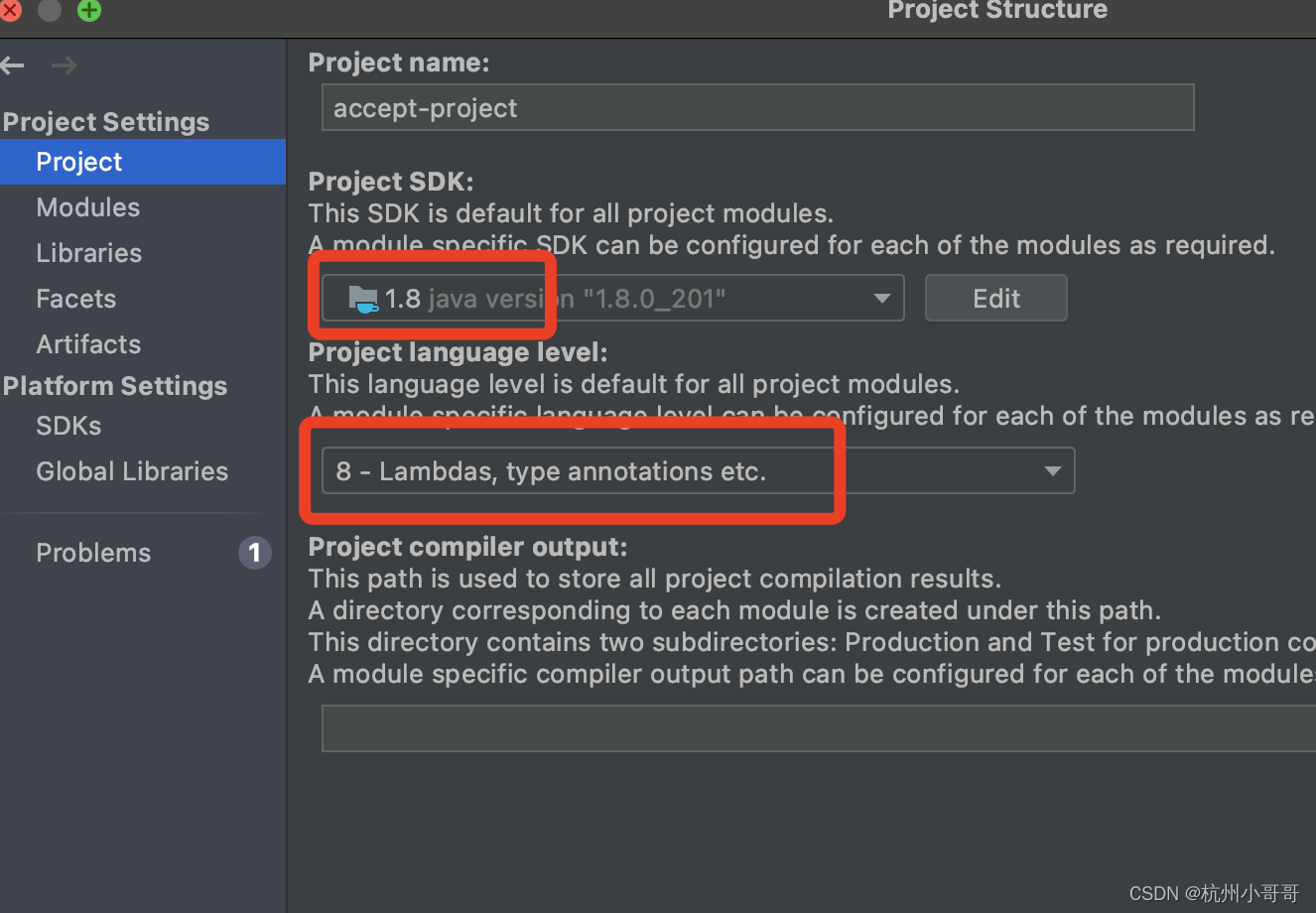Show the Artifacts settings
The image size is (1316, 913).
click(89, 344)
